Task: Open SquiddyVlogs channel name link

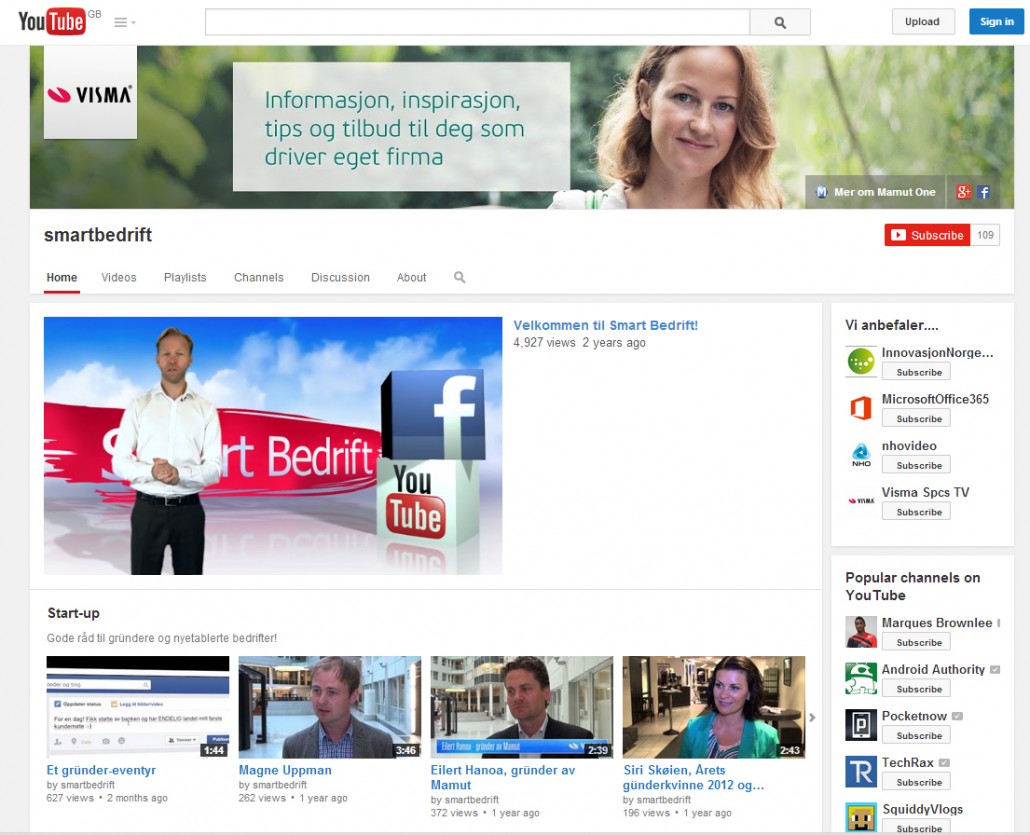Action: (x=923, y=809)
